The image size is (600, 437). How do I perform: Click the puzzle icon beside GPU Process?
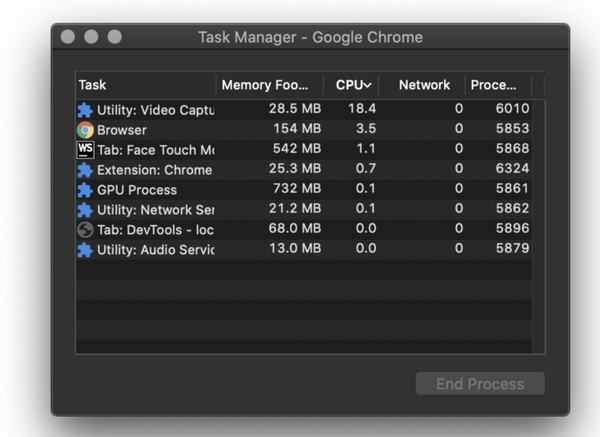(x=85, y=190)
